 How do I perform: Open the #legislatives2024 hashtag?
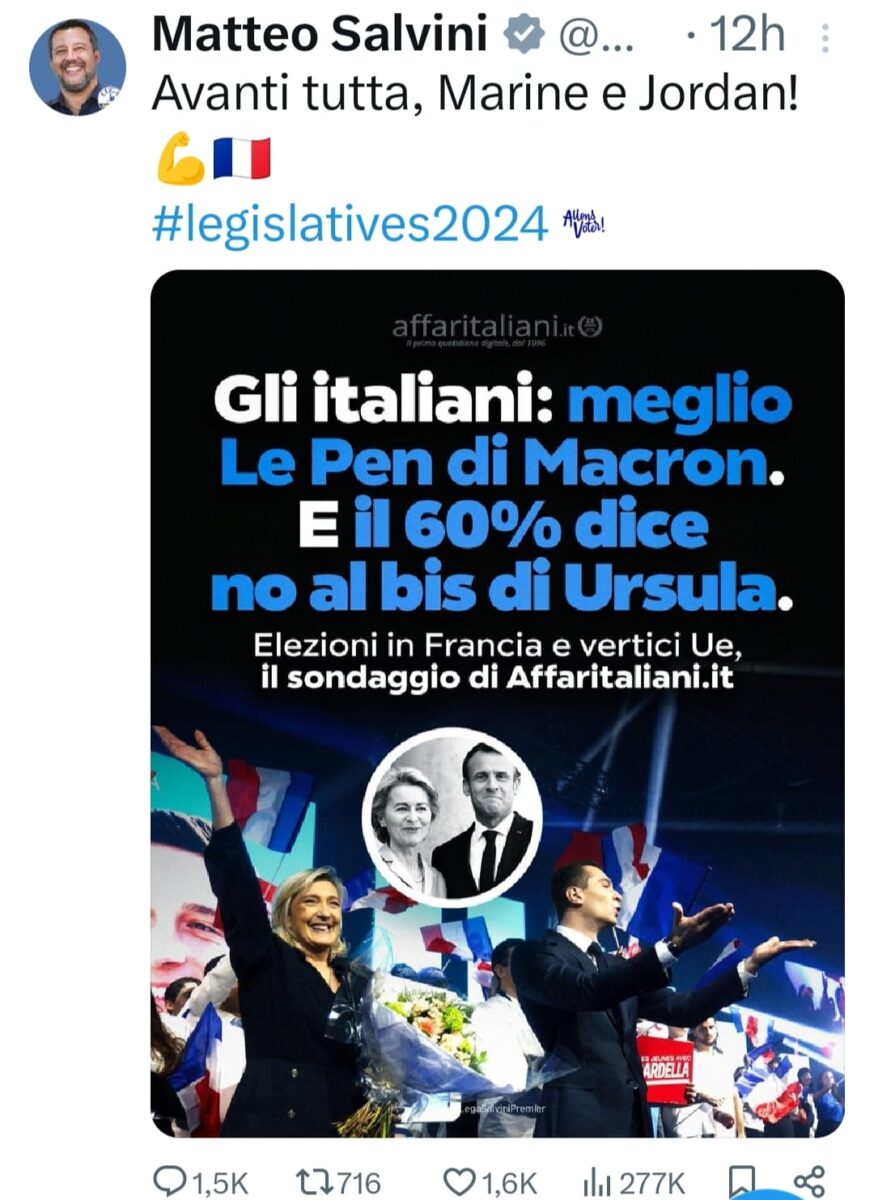click(350, 223)
